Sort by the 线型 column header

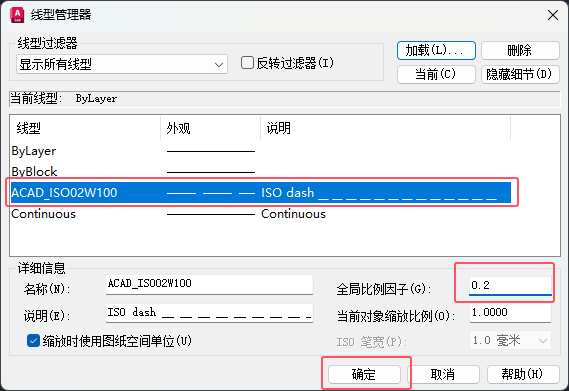pyautogui.click(x=86, y=128)
